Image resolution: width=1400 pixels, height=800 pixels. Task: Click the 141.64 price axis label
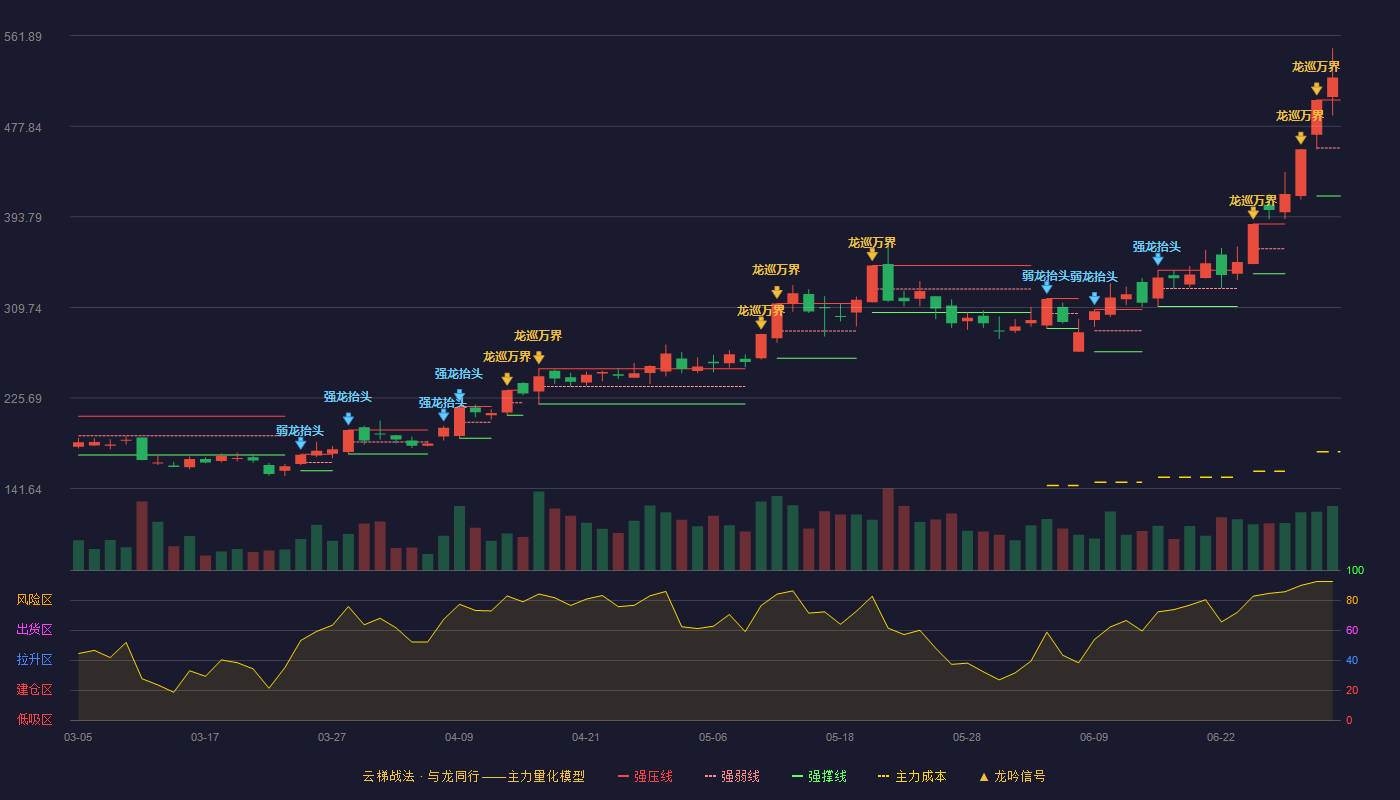pos(23,489)
